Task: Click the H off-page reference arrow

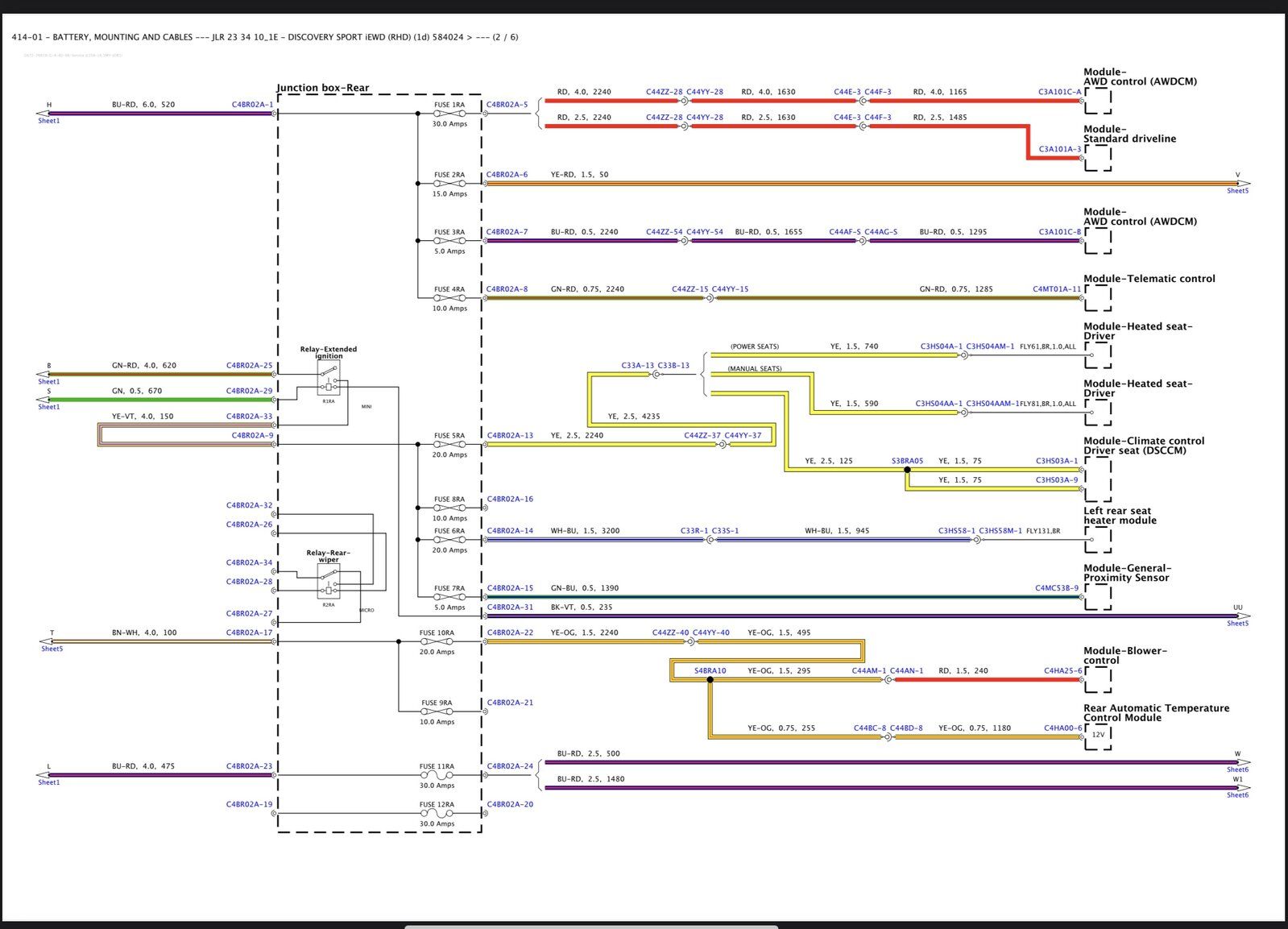Action: point(43,114)
